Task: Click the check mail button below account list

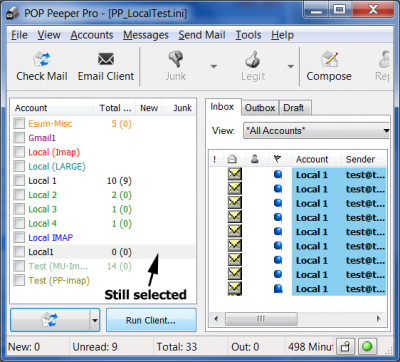Action: tap(50, 320)
